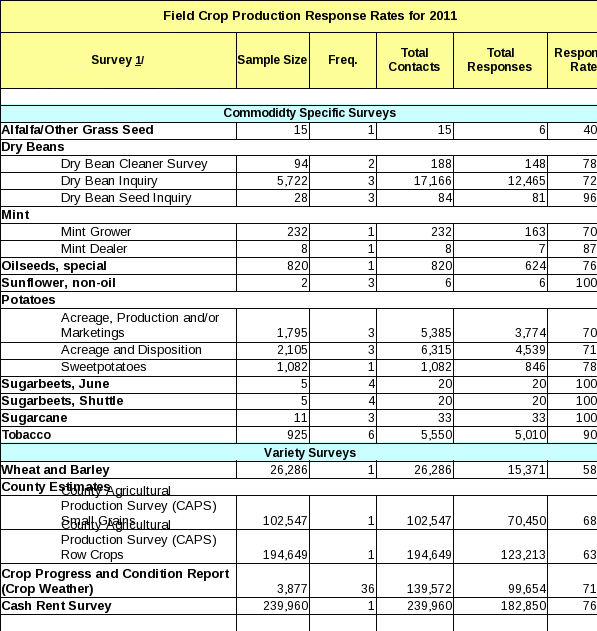597x631 pixels.
Task: Select Sugarcane total contacts value 33
Action: 415,418
